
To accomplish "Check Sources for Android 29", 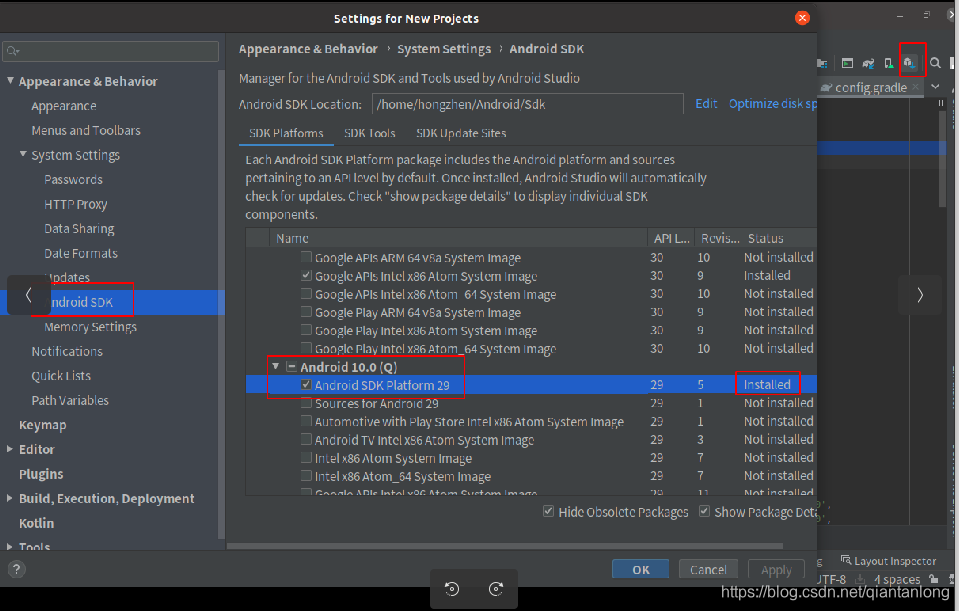I will tap(306, 403).
